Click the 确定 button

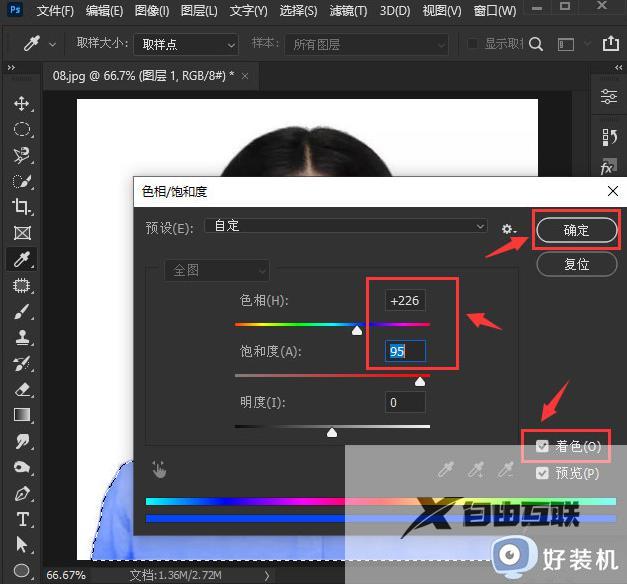(x=576, y=230)
